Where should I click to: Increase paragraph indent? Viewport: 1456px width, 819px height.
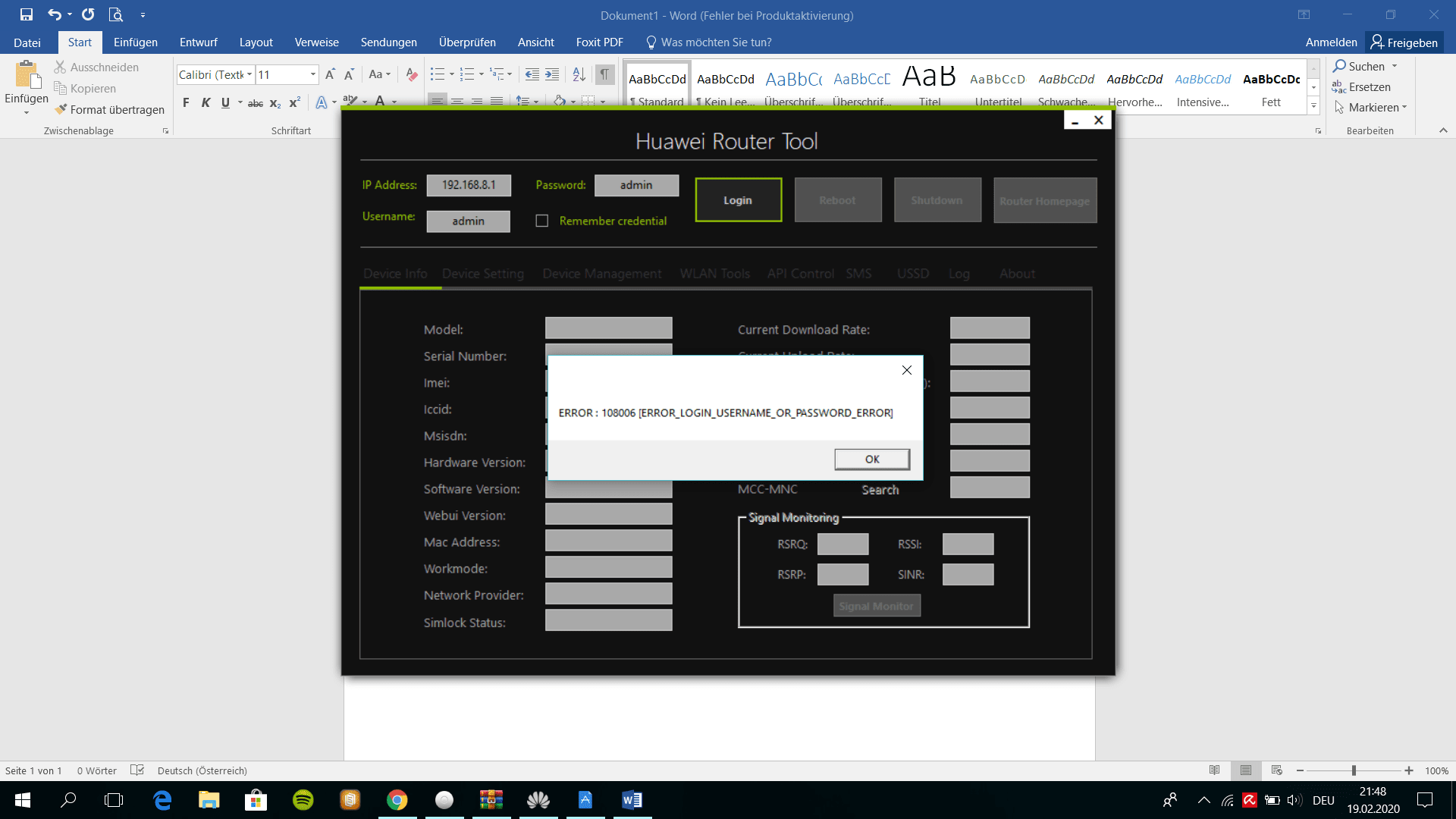pyautogui.click(x=552, y=74)
